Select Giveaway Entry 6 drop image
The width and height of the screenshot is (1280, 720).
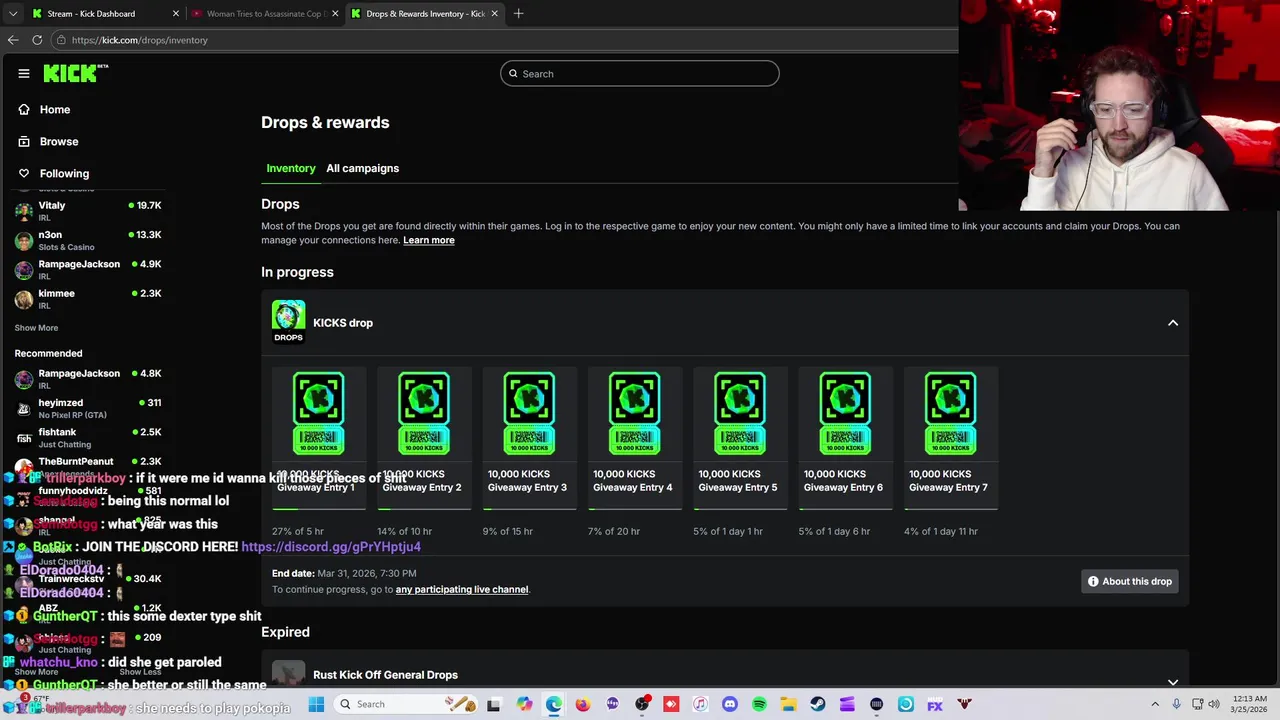(845, 413)
